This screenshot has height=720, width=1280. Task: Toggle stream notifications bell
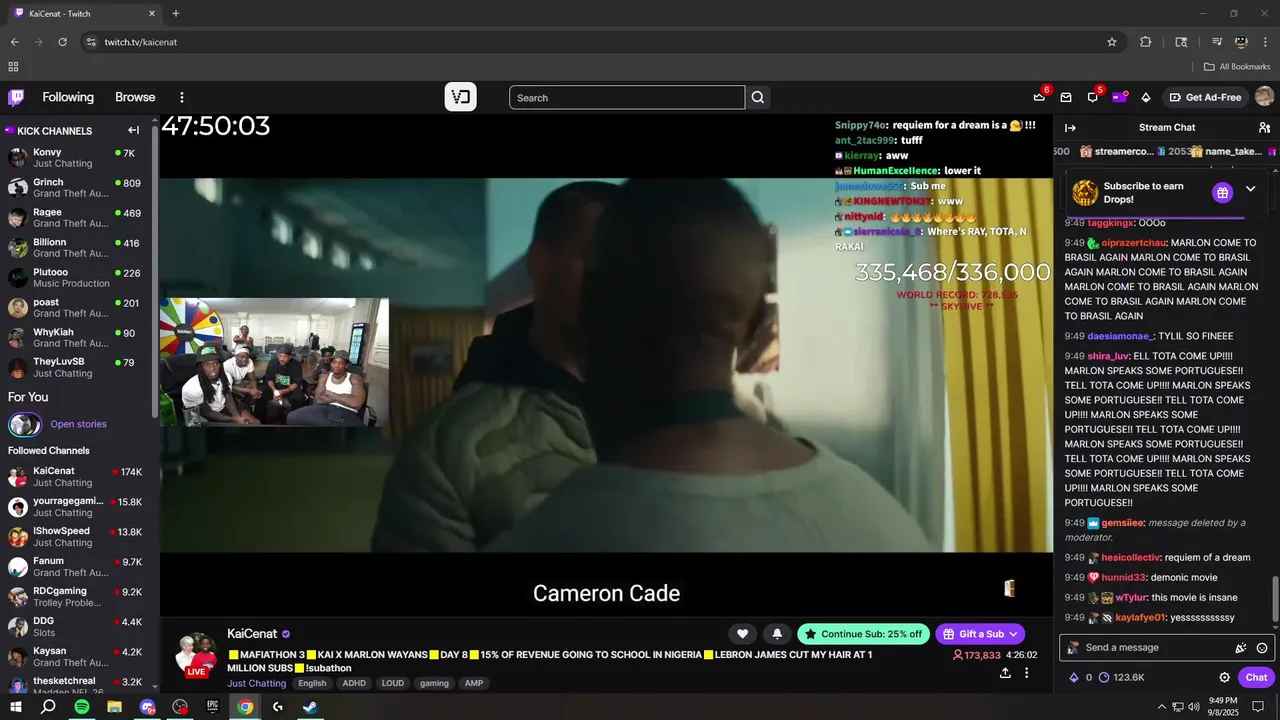coord(777,634)
